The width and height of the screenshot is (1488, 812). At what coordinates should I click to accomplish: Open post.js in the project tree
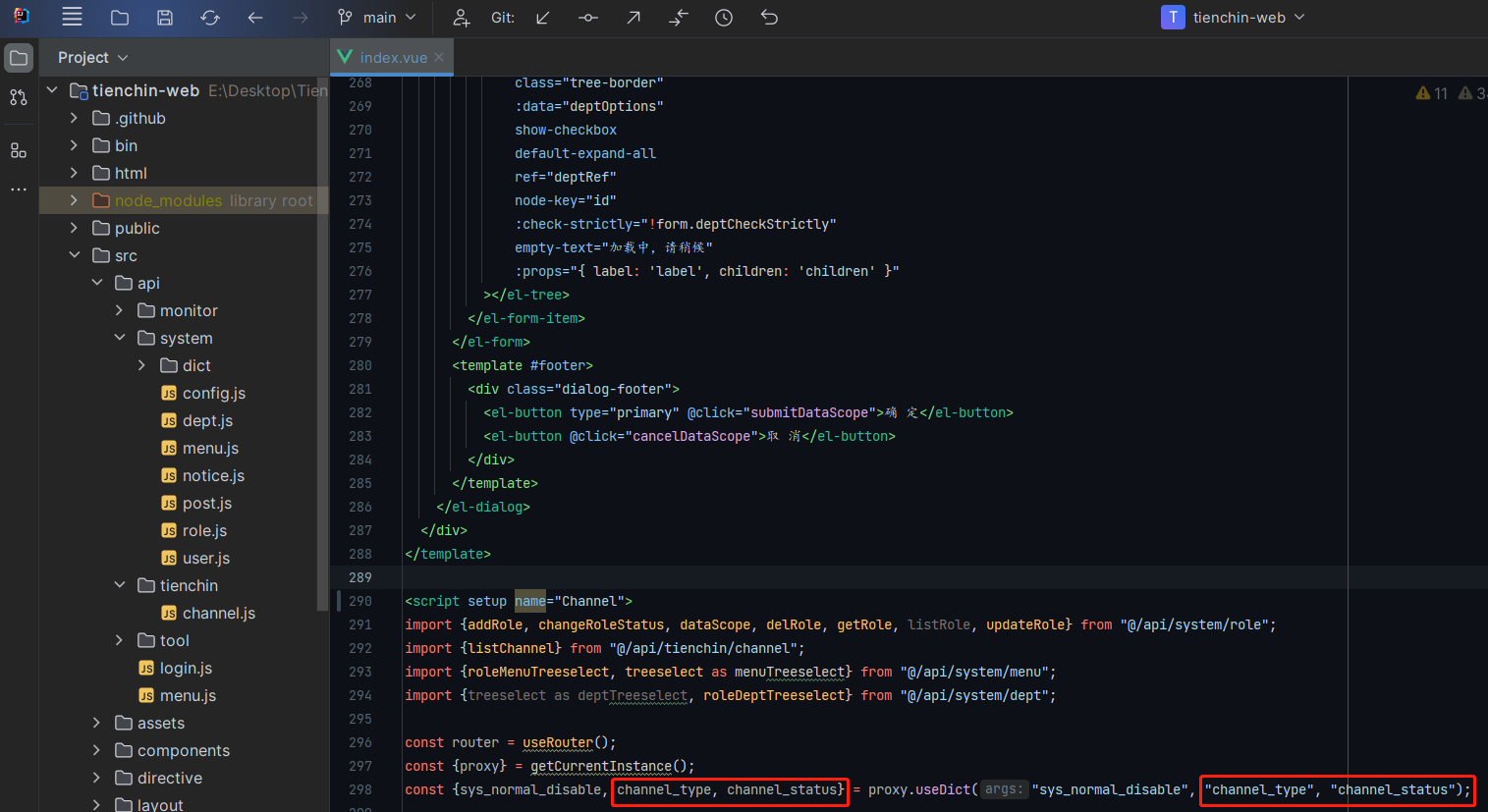point(196,503)
